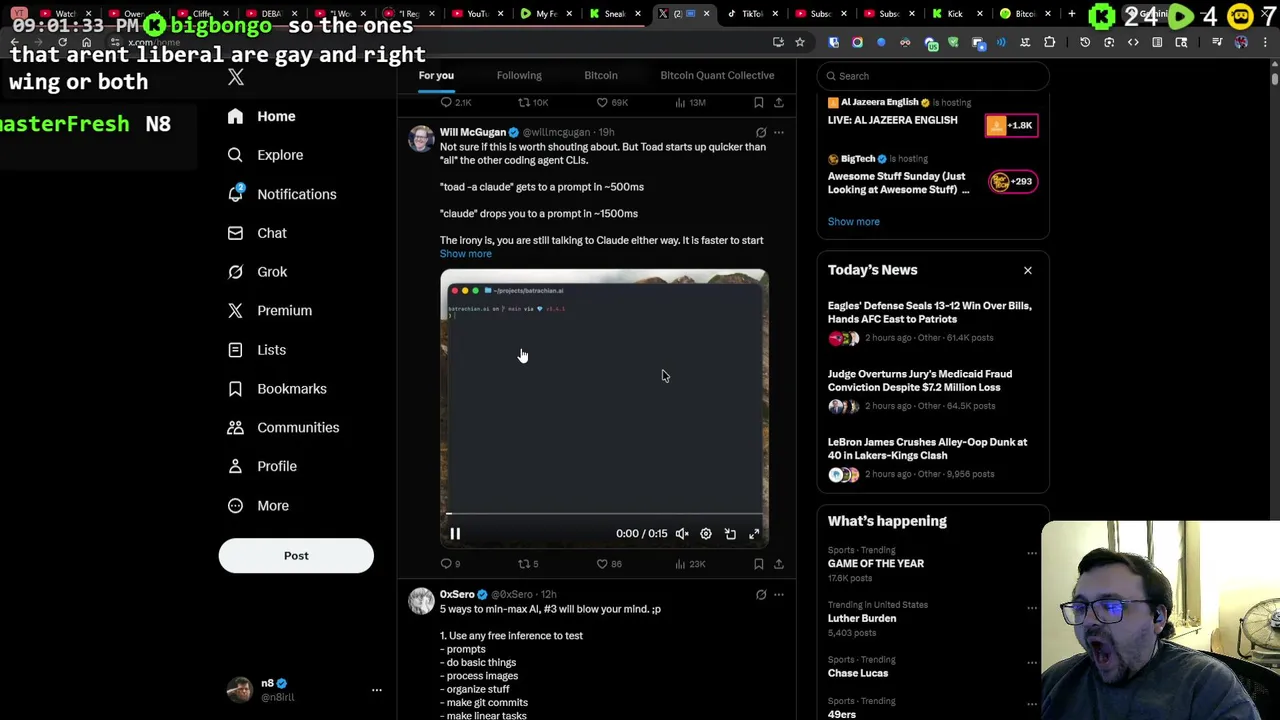Click the Search input field
Viewport: 1280px width, 720px height.
(x=933, y=76)
